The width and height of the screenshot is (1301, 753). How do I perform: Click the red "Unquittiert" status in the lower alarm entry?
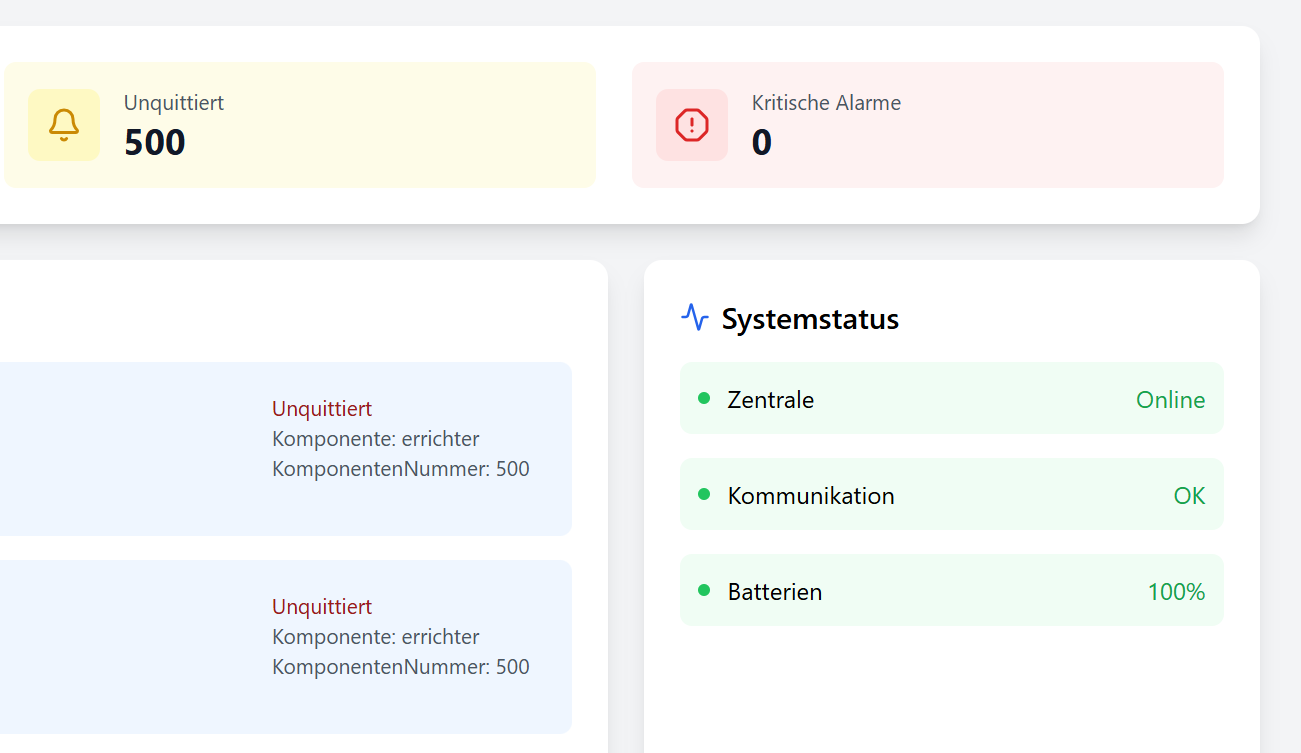(322, 606)
